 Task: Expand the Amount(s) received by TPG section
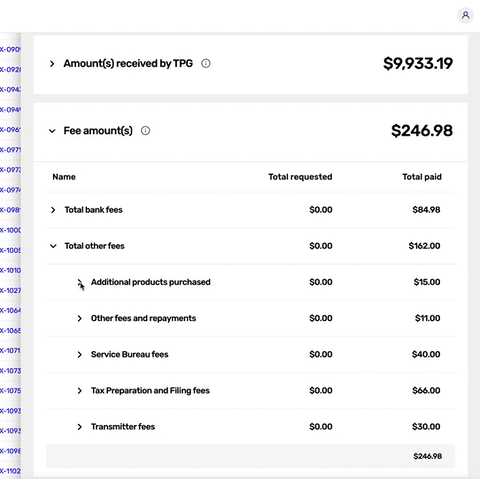click(x=52, y=63)
